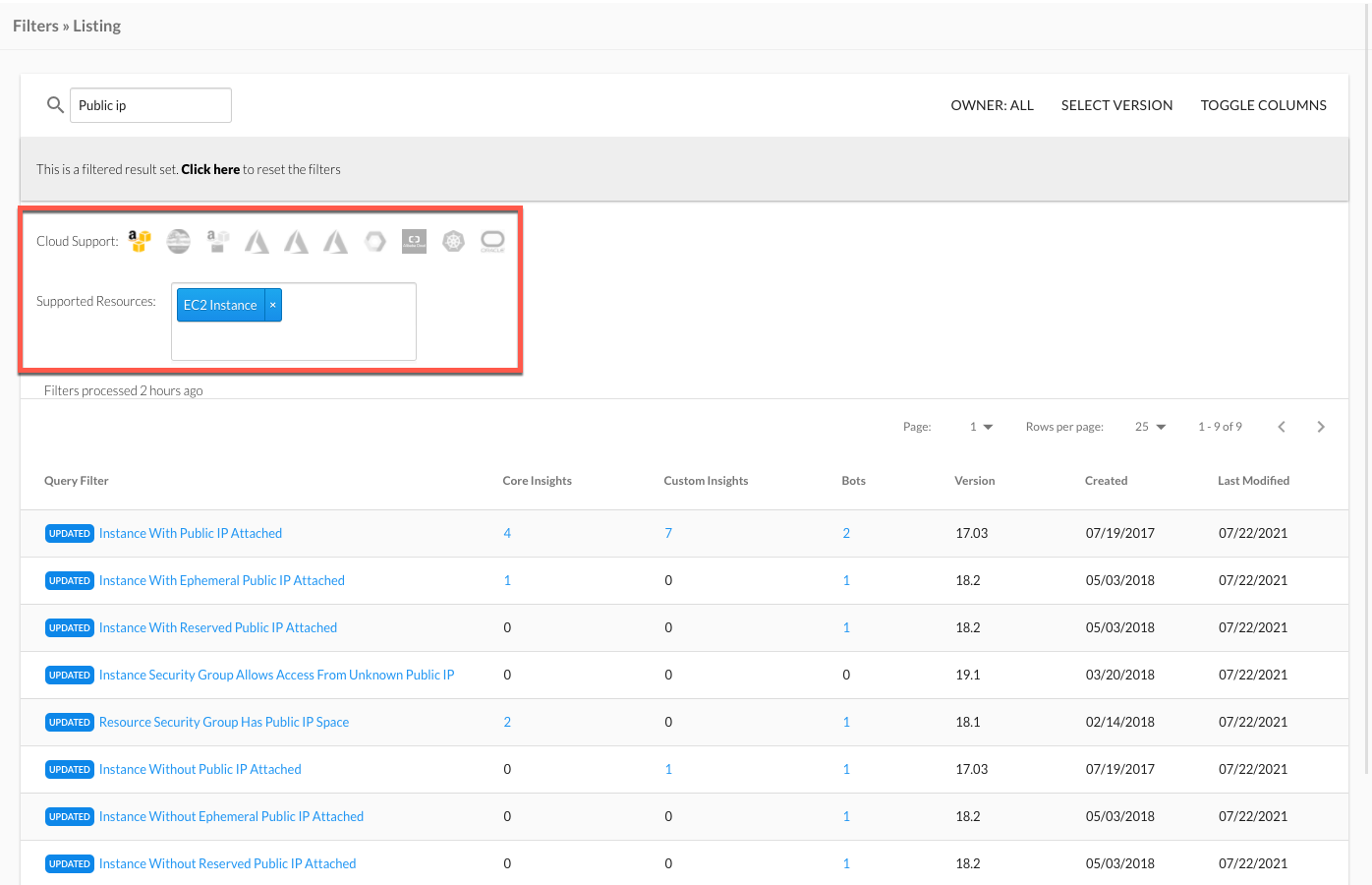
Task: Select the Oracle cloud icon
Action: 493,241
